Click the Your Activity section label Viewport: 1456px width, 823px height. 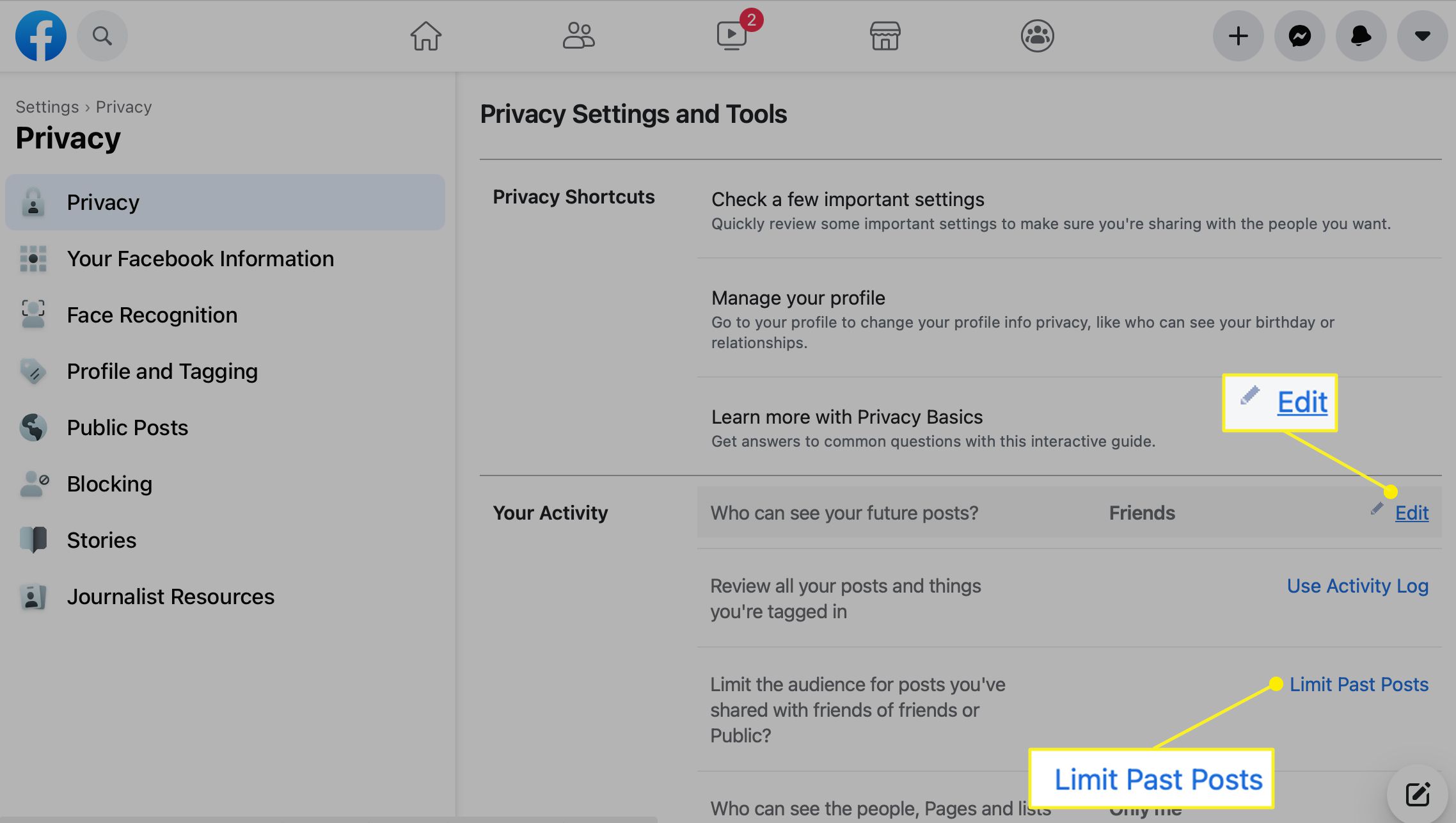(550, 513)
